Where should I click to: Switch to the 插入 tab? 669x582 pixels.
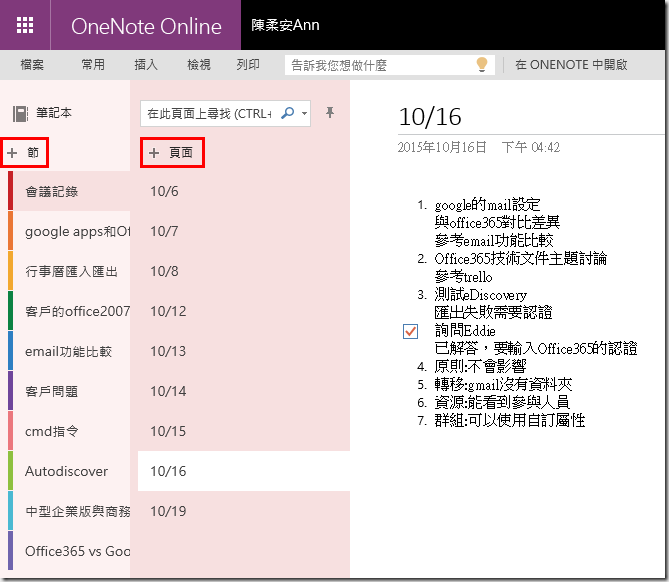(x=146, y=65)
